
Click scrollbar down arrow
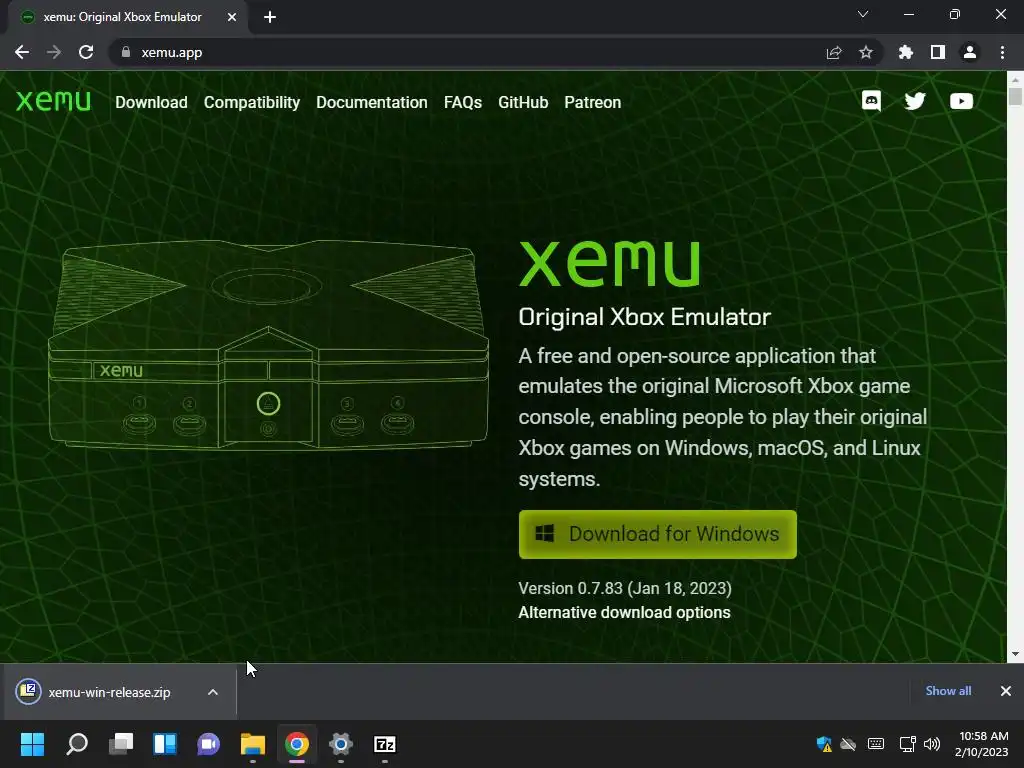click(x=1015, y=654)
